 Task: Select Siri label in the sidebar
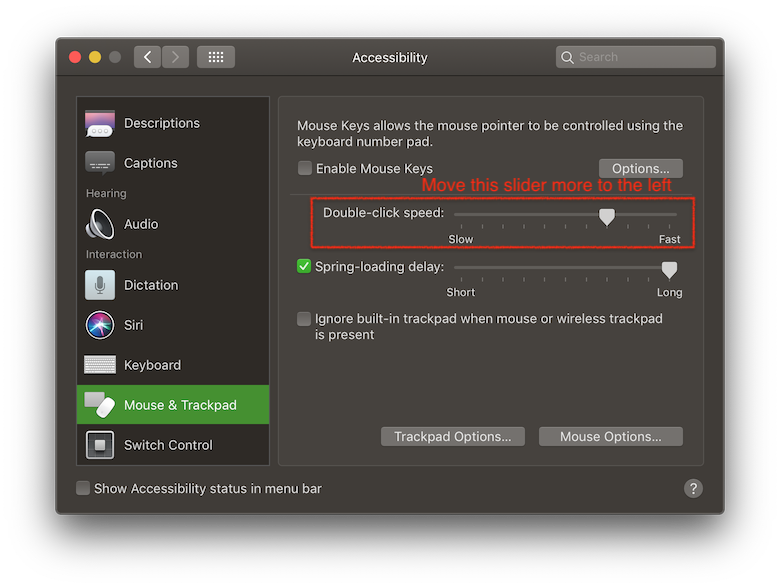pyautogui.click(x=133, y=325)
